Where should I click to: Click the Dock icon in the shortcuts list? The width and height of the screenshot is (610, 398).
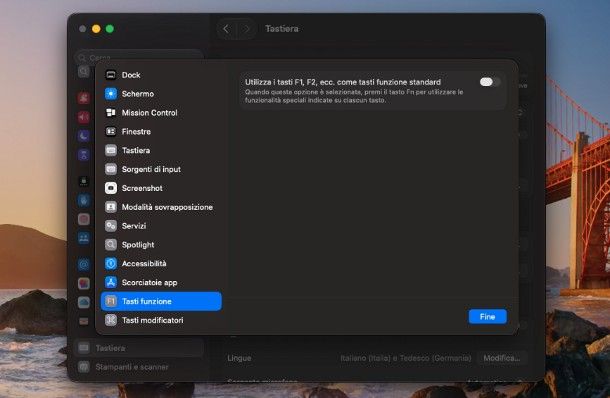[111, 75]
